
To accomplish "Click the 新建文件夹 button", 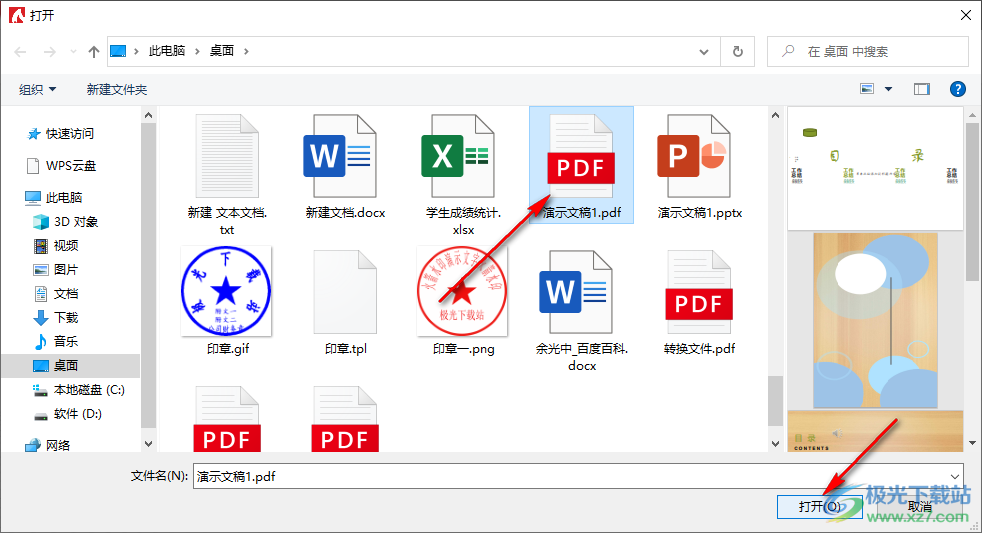I will tap(116, 90).
